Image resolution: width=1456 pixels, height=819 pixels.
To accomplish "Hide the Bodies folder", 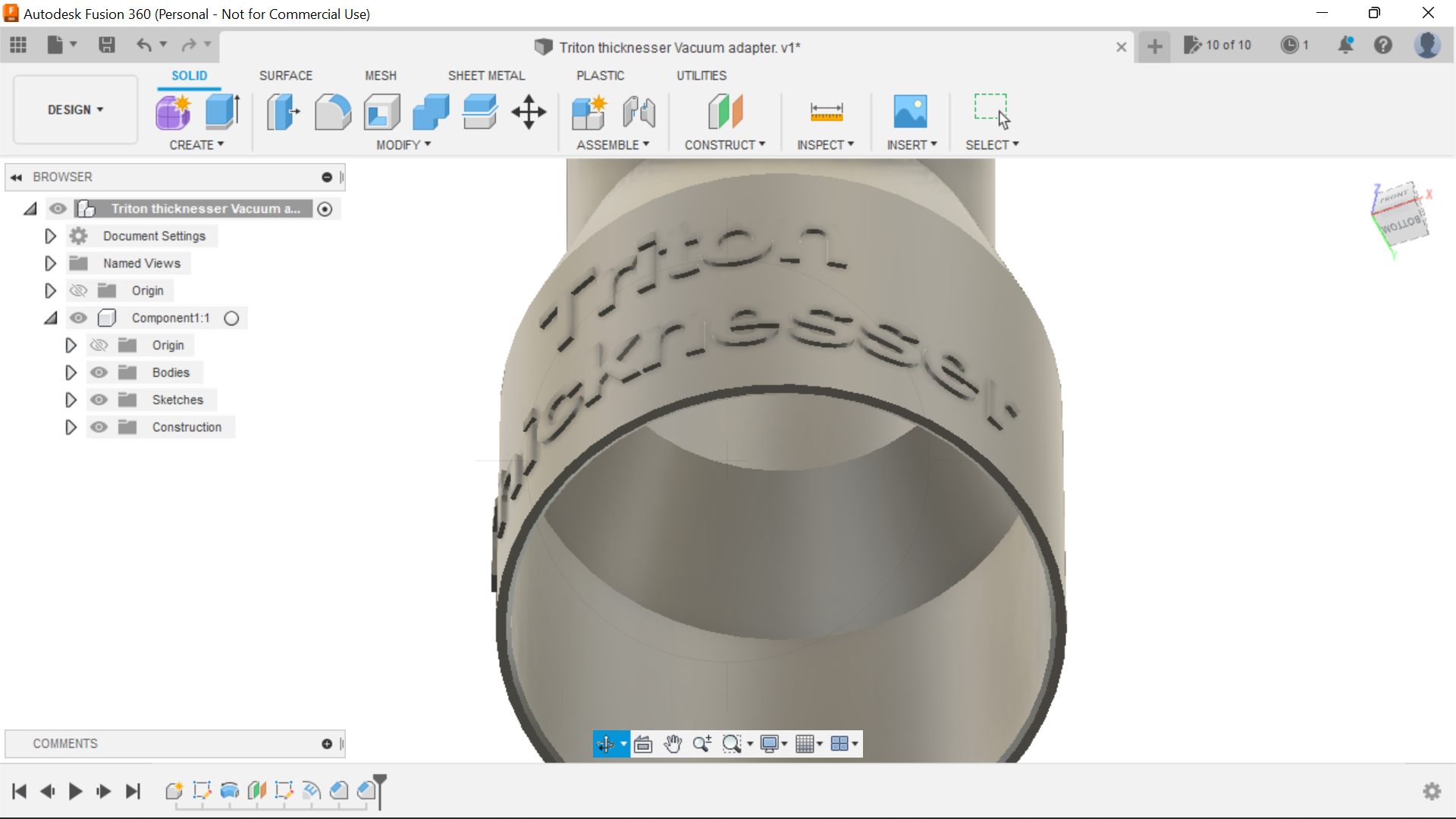I will click(99, 372).
